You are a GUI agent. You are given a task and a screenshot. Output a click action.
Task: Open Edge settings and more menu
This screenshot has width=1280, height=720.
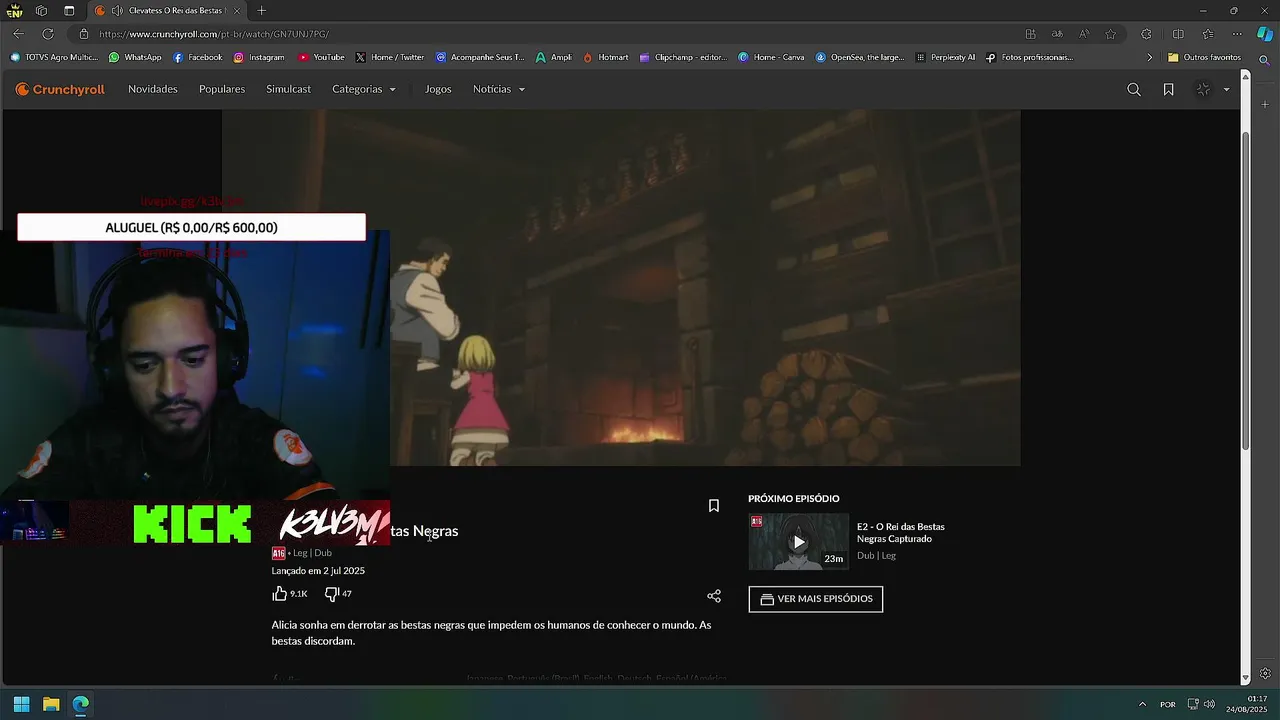pos(1237,34)
